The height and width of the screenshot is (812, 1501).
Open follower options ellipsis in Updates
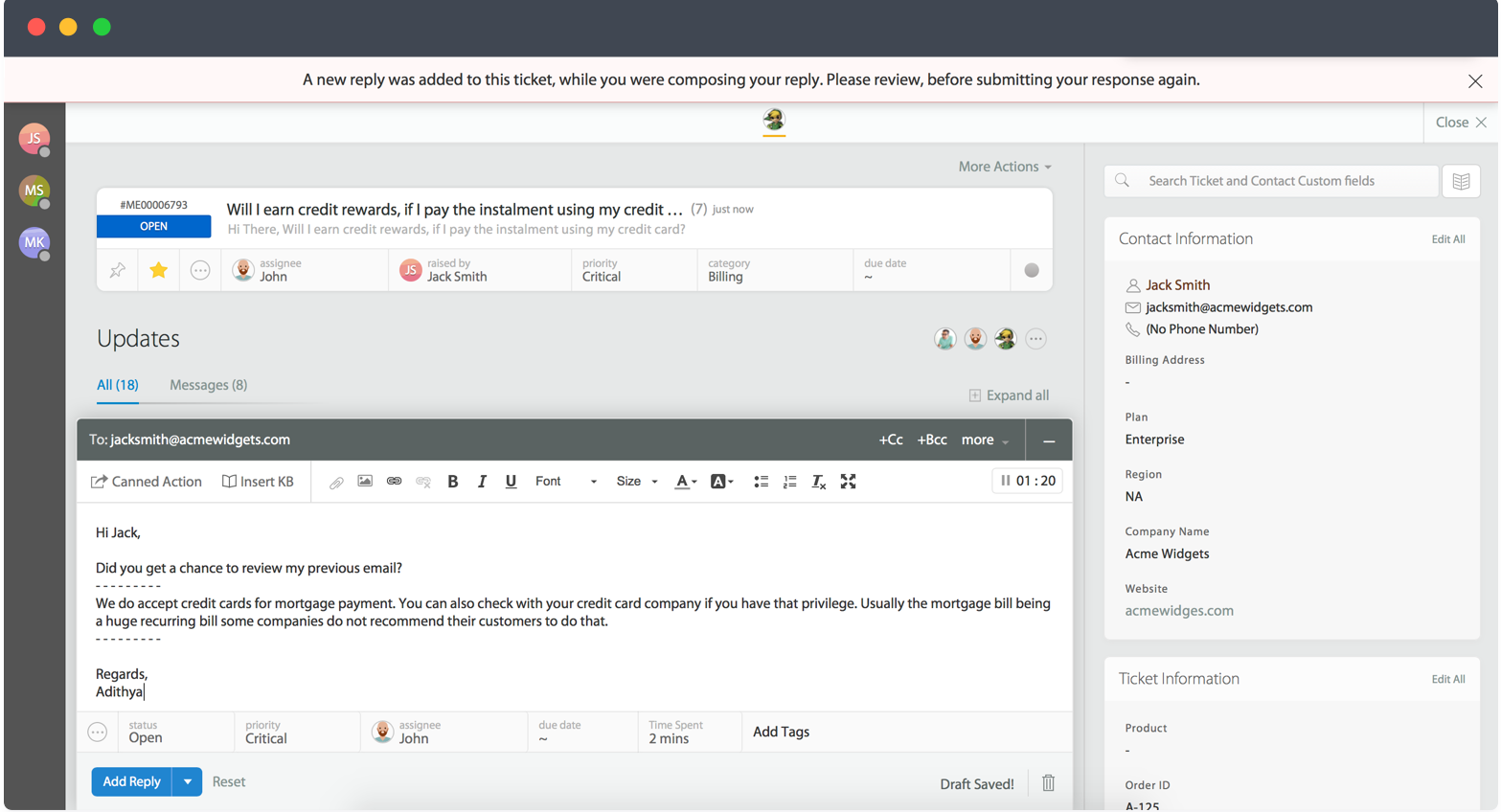(x=1035, y=338)
